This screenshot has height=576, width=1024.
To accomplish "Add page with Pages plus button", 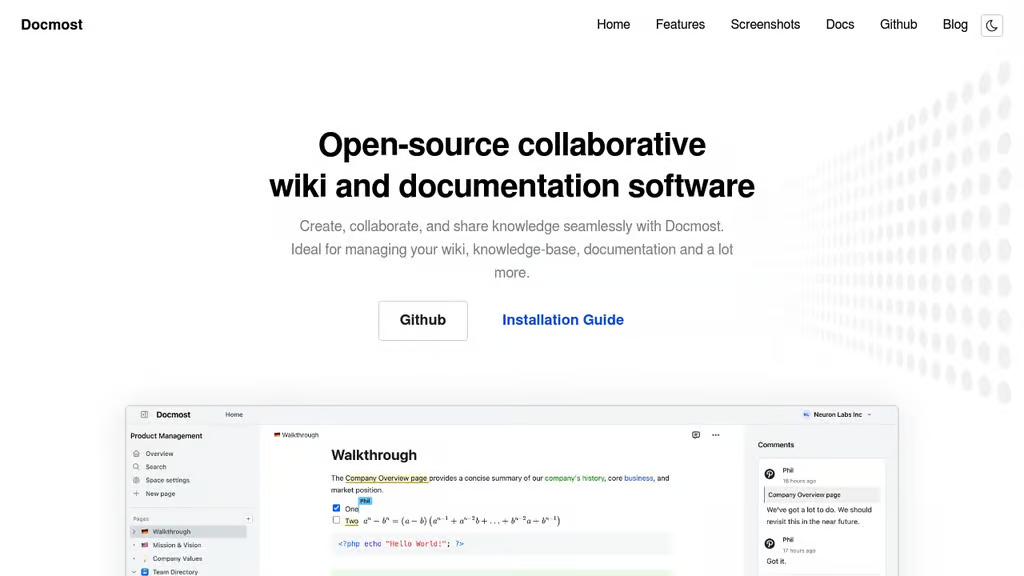I will (x=248, y=519).
